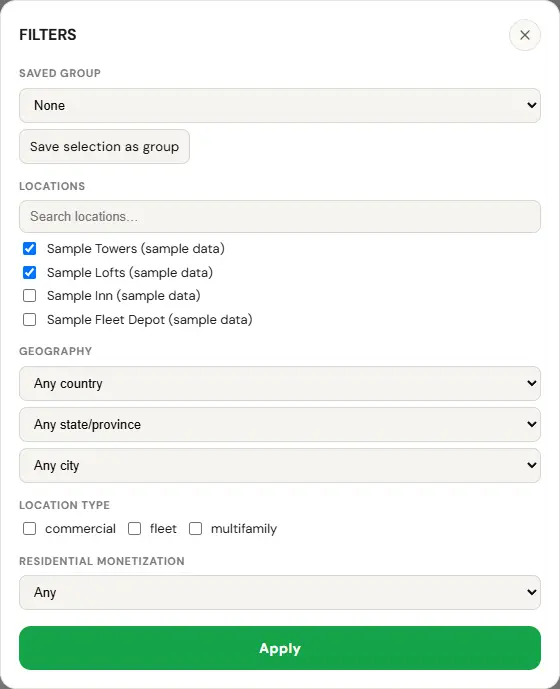
Task: Open the Any country dropdown
Action: pyautogui.click(x=280, y=384)
